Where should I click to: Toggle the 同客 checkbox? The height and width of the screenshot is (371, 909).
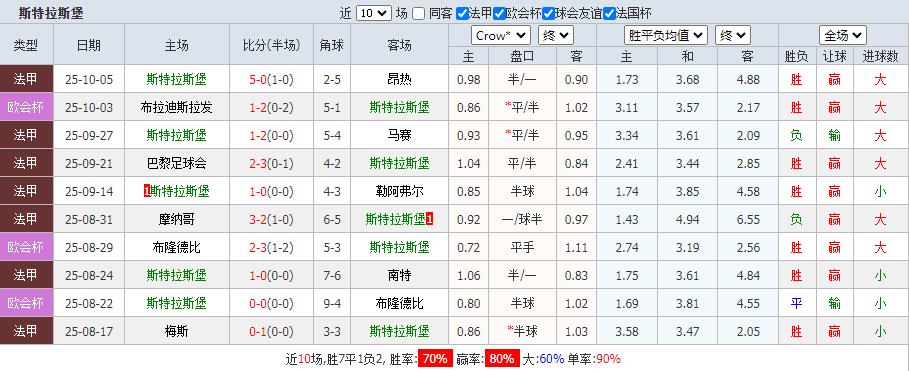coord(419,13)
